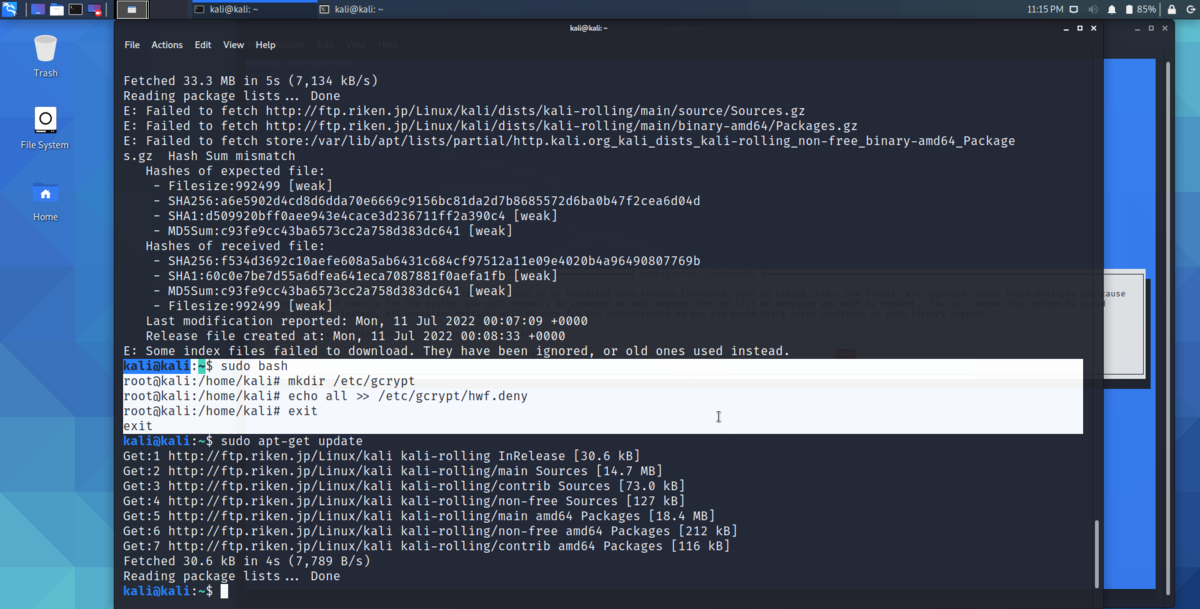Click the 'Fetched 33.3 MB in 5s' line
This screenshot has width=1200, height=609.
pos(250,81)
